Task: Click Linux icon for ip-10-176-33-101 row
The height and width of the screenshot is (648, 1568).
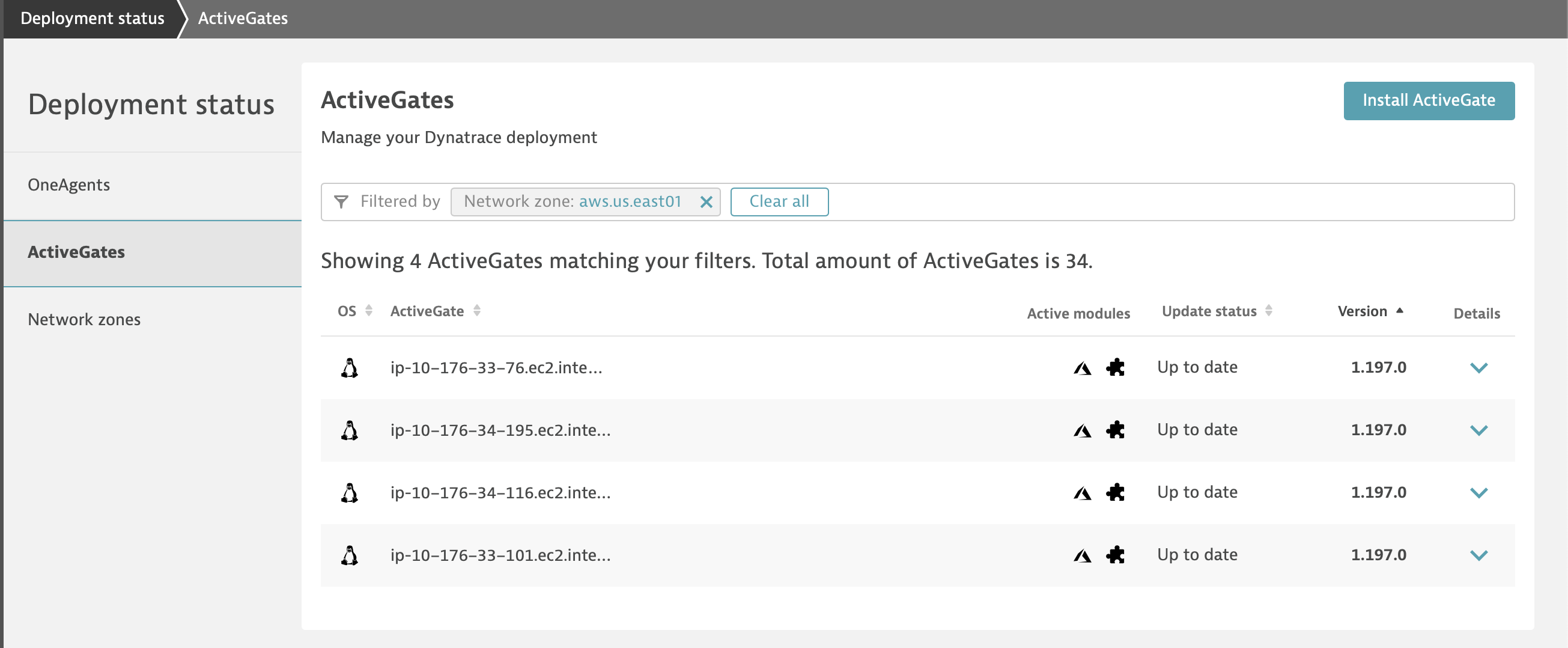Action: (x=350, y=555)
